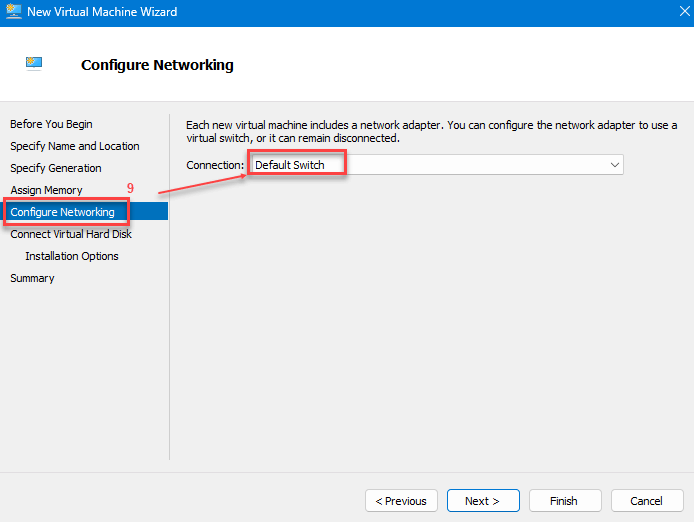Click the Connection: label
The width and height of the screenshot is (694, 522).
[215, 165]
